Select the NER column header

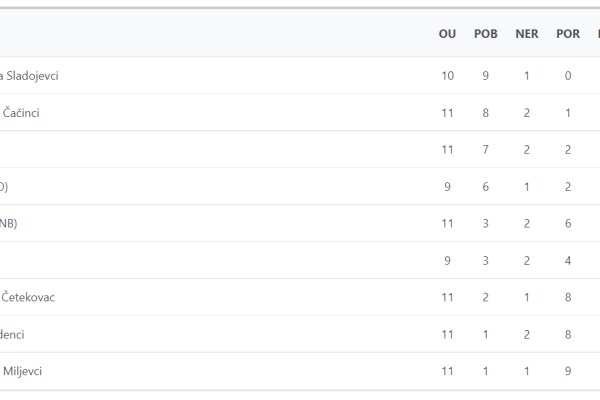527,34
